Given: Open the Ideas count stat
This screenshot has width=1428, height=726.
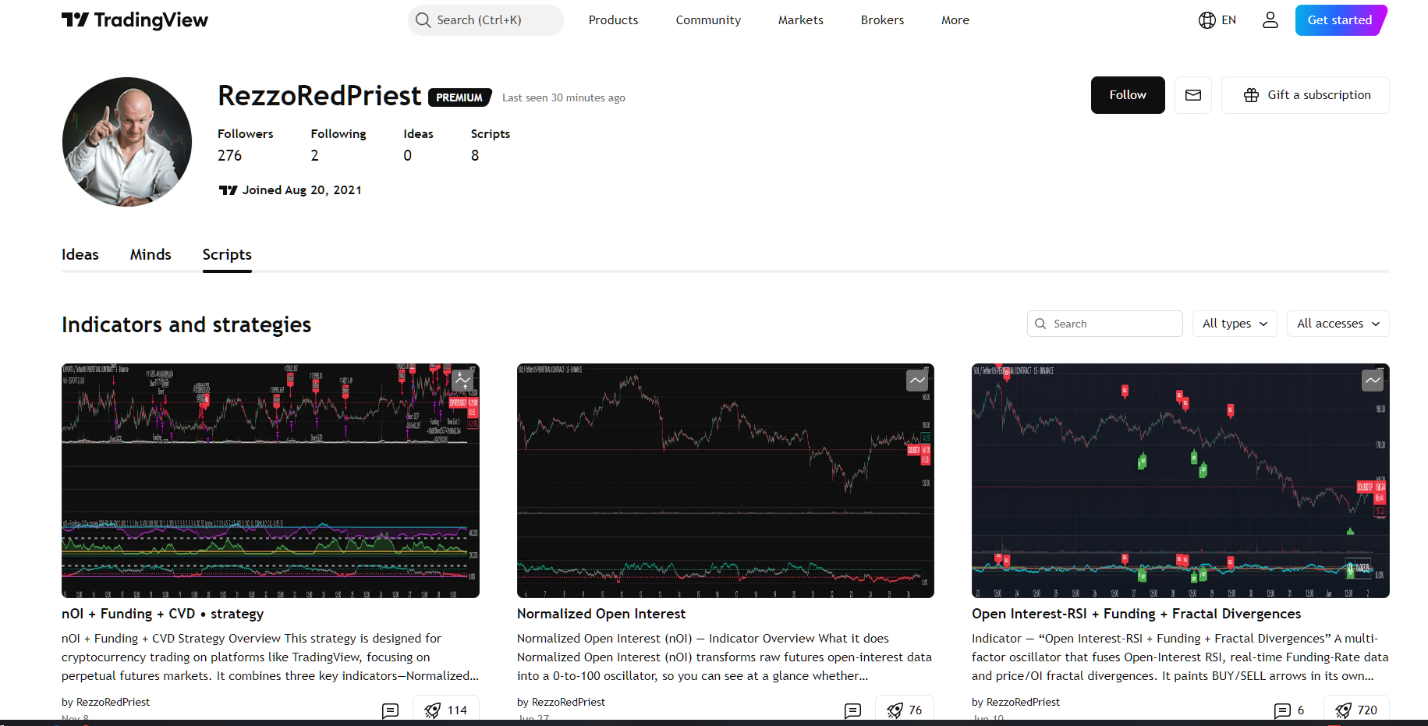Looking at the screenshot, I should [x=418, y=145].
